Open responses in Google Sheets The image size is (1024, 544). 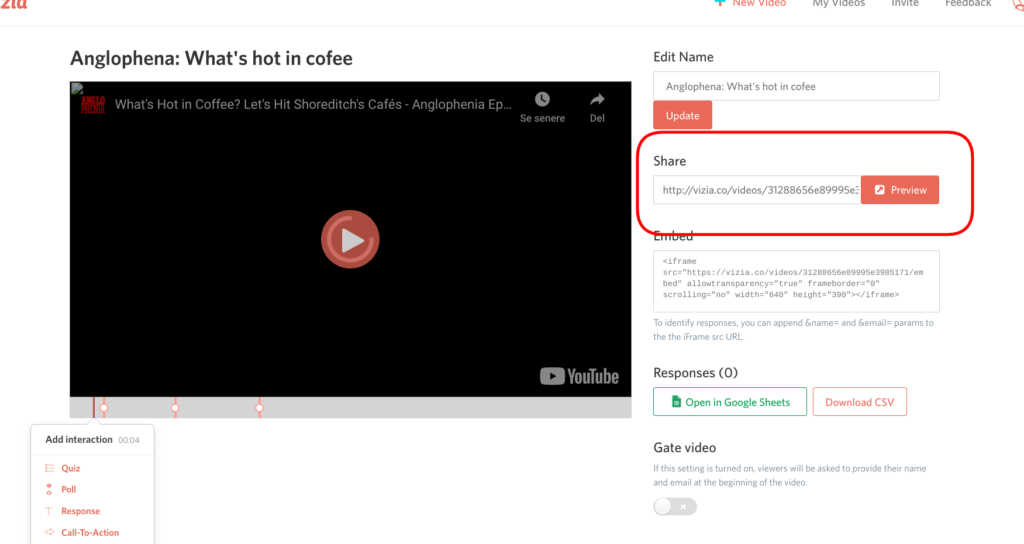[x=730, y=402]
